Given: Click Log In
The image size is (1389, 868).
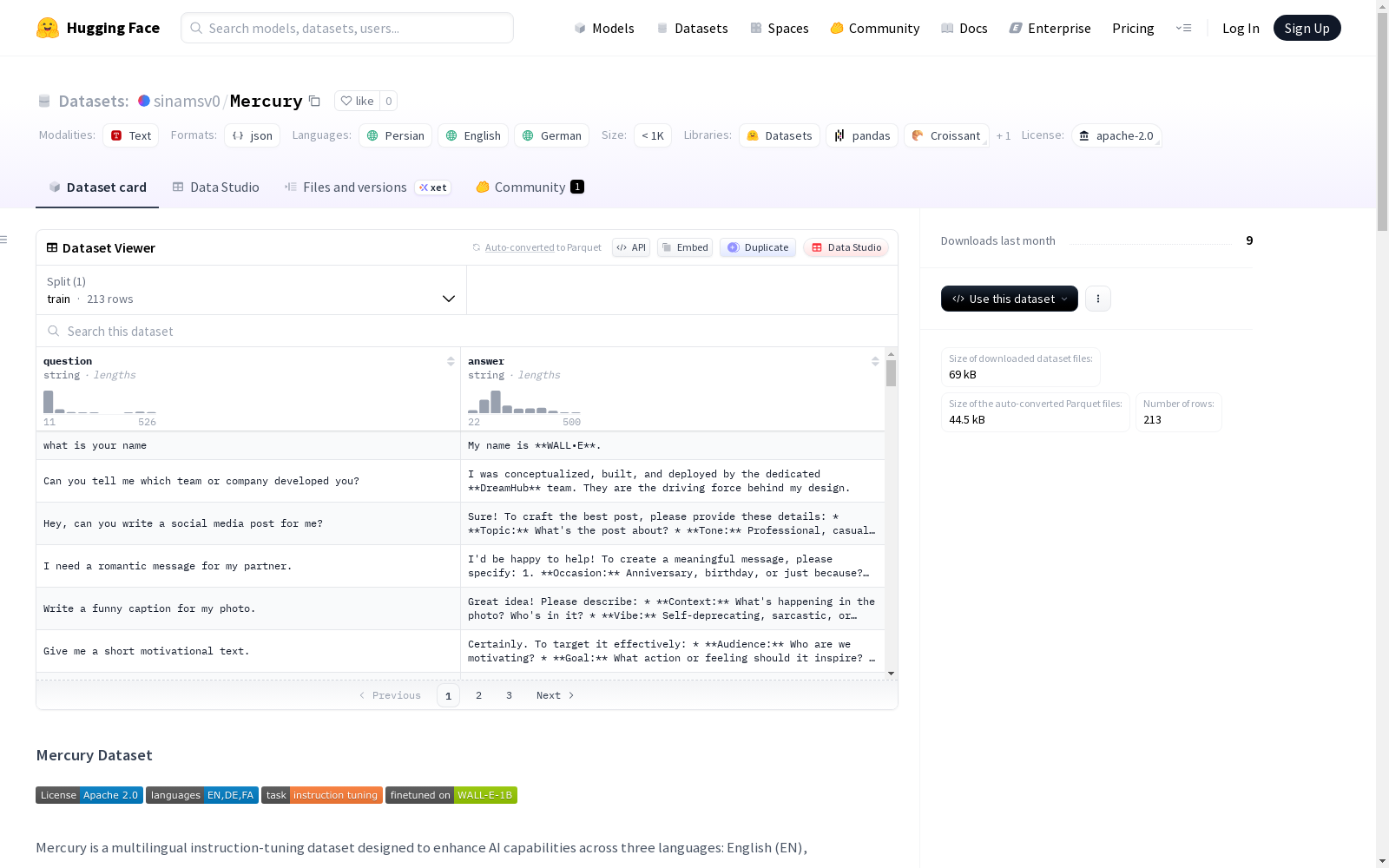Looking at the screenshot, I should click(1241, 28).
